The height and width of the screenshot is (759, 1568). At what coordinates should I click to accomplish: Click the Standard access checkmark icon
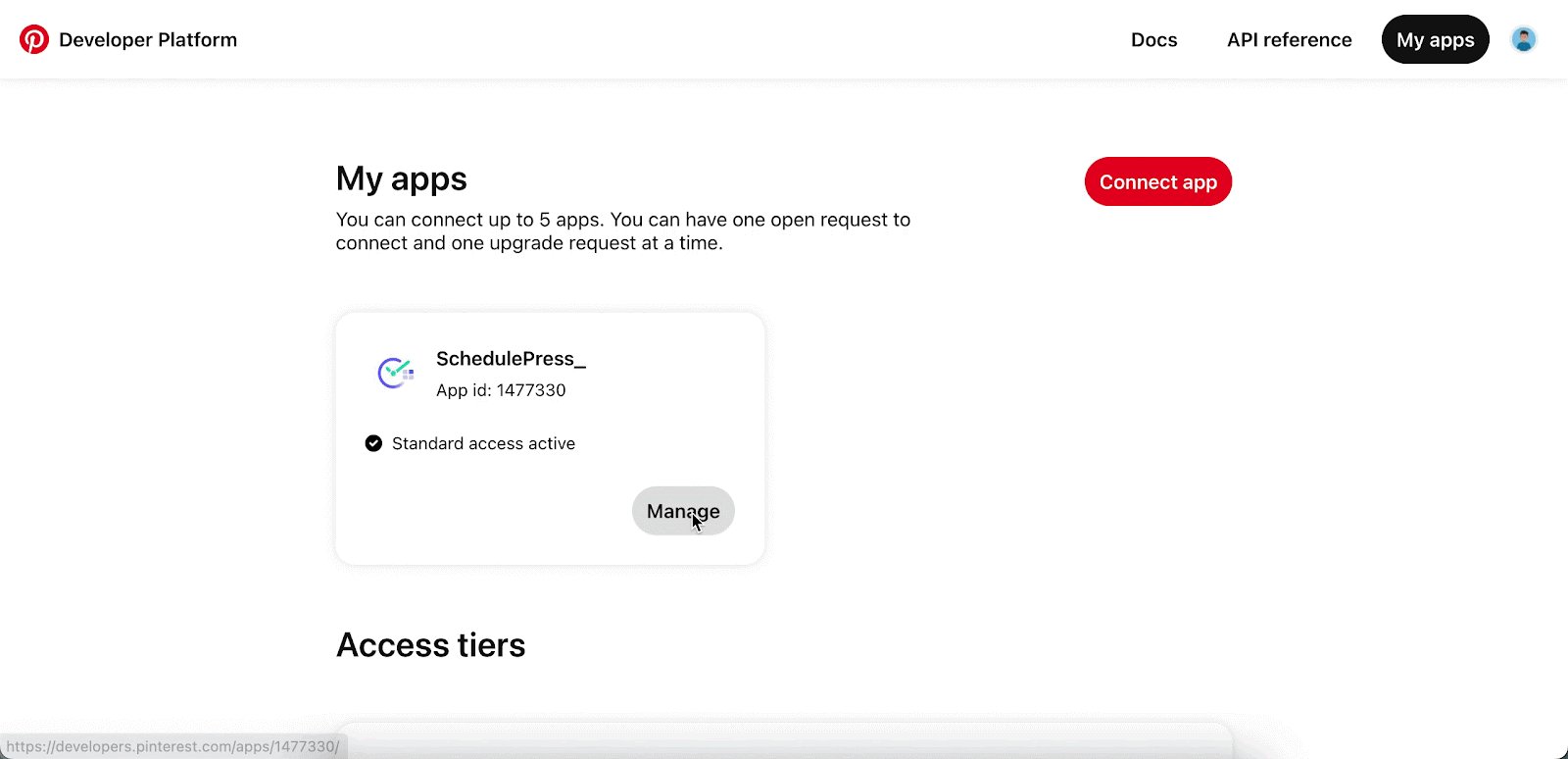[x=373, y=443]
